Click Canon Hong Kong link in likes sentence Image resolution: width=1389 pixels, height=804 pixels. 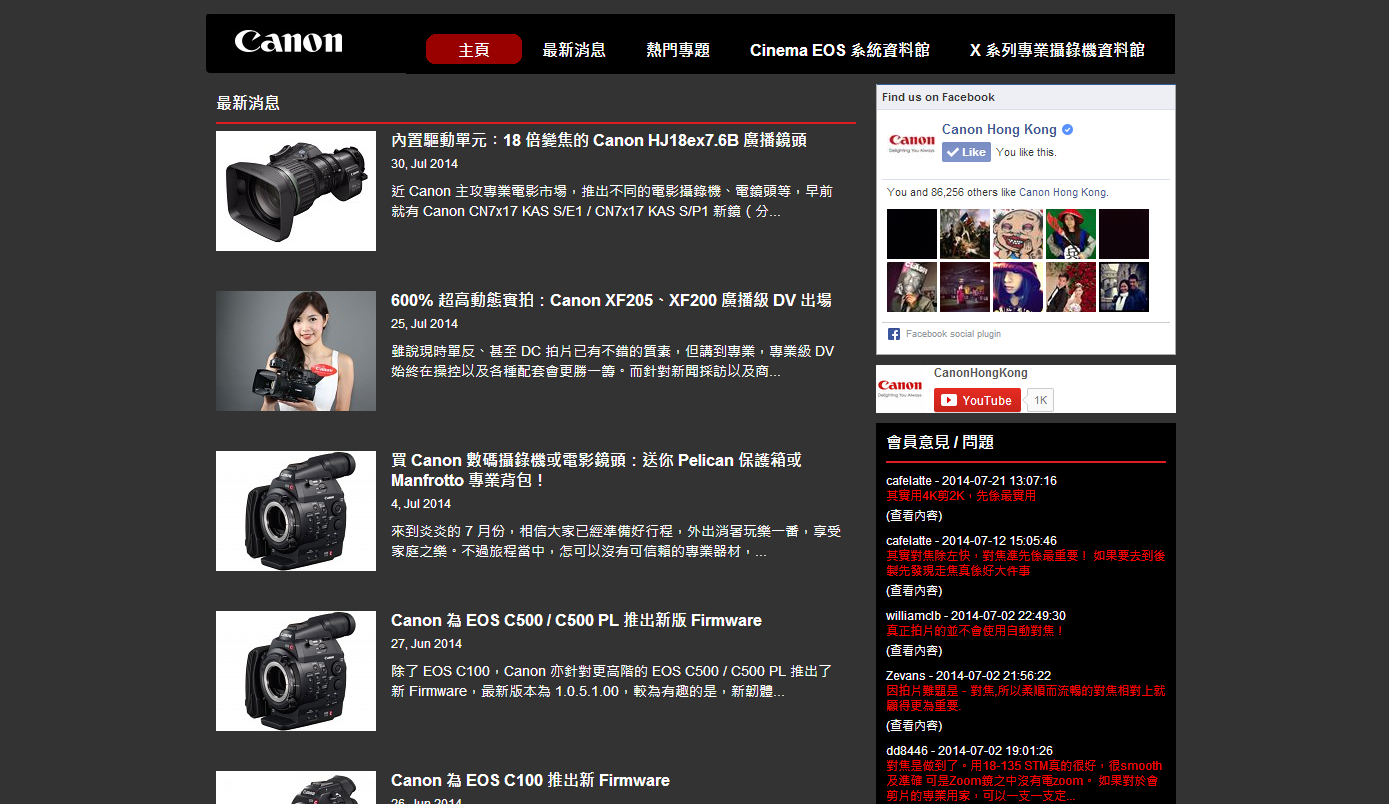[x=1062, y=192]
